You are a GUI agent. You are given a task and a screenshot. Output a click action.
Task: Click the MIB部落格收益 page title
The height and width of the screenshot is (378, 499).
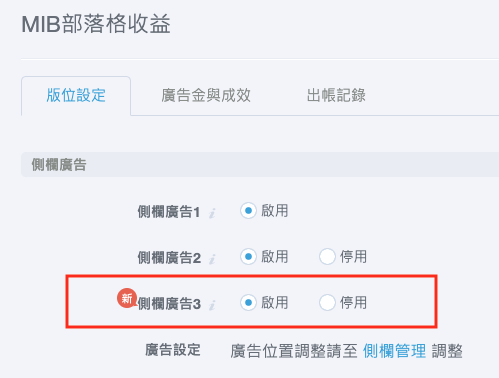96,24
